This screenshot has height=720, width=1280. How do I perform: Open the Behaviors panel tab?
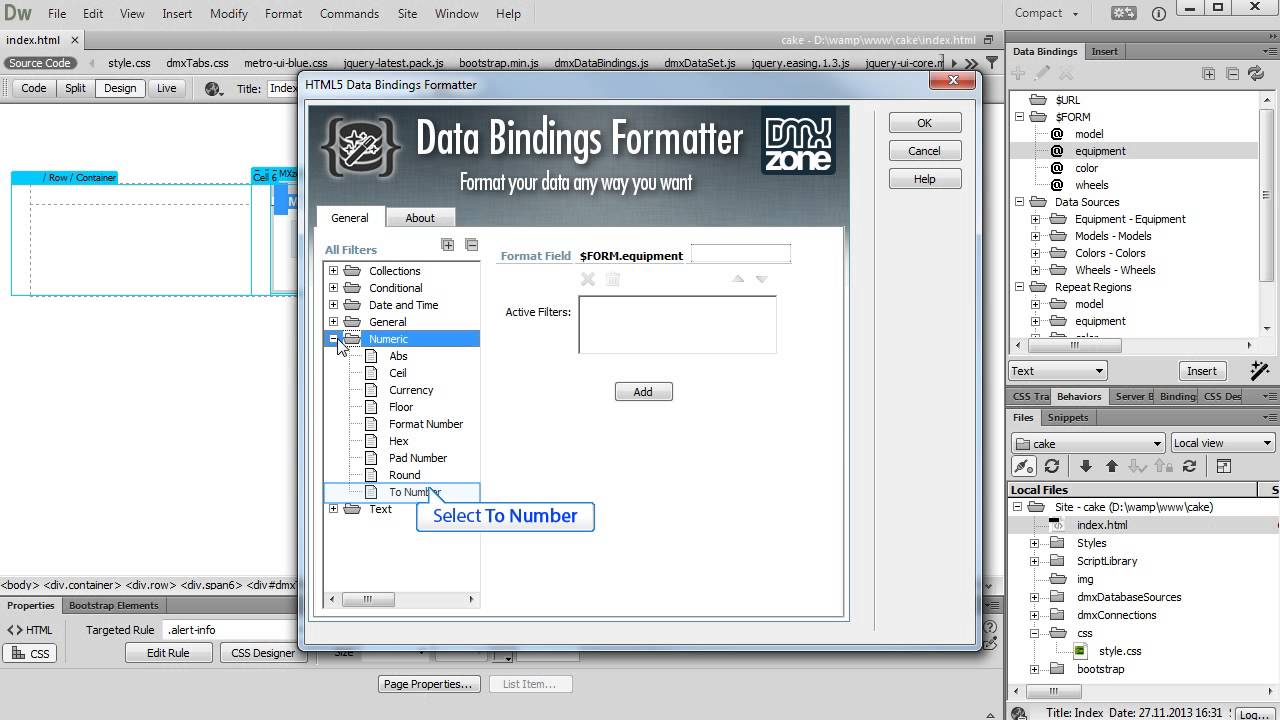pyautogui.click(x=1079, y=396)
